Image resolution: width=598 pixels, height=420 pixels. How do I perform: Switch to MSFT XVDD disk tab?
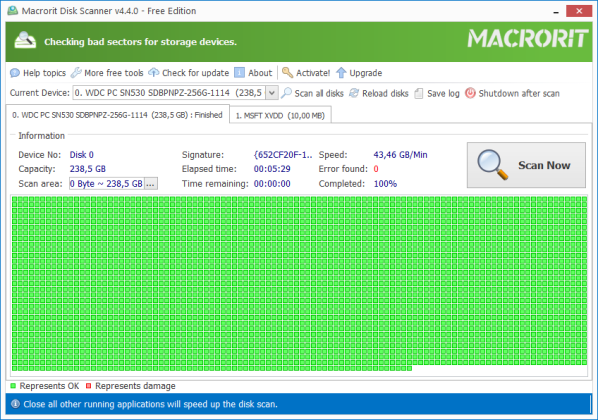(280, 116)
